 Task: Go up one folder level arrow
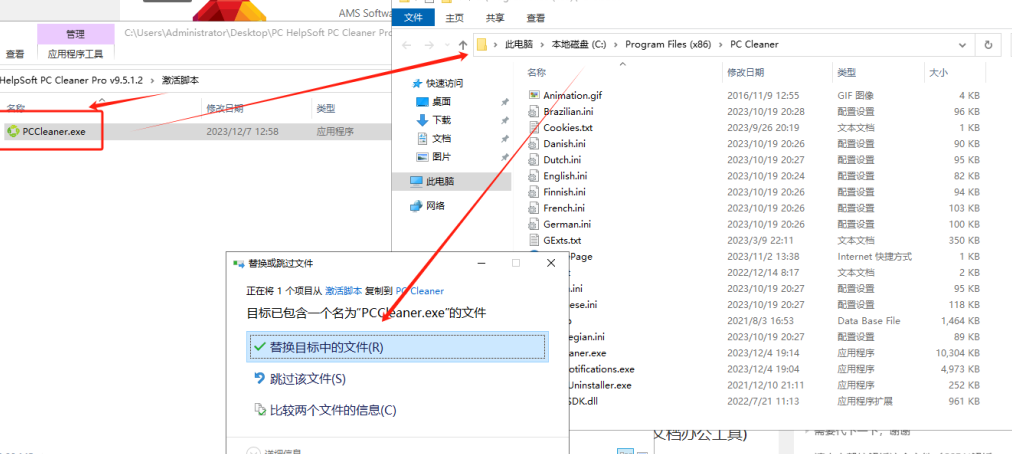click(x=463, y=45)
